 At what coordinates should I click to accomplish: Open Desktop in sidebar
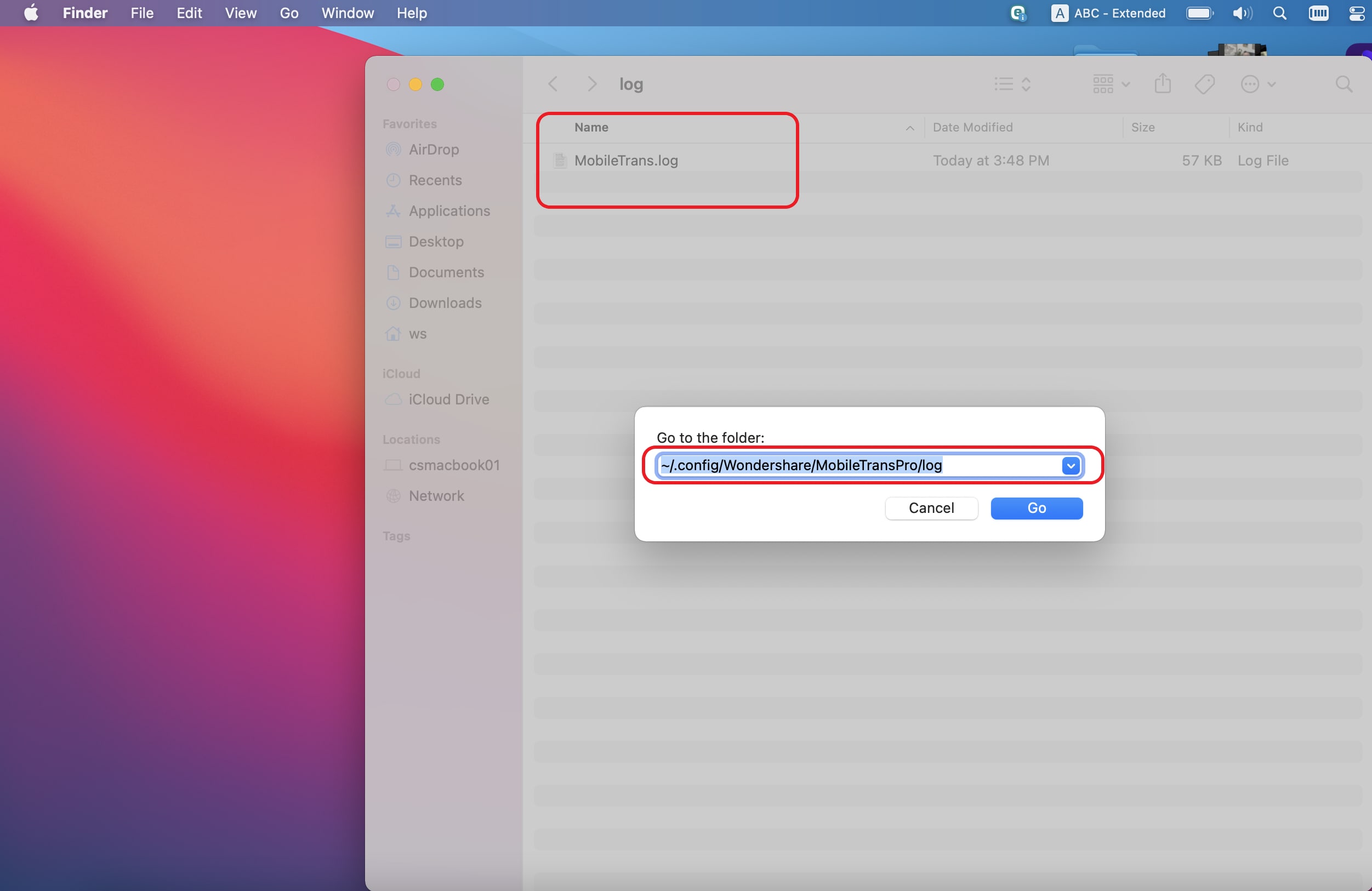[x=436, y=242]
